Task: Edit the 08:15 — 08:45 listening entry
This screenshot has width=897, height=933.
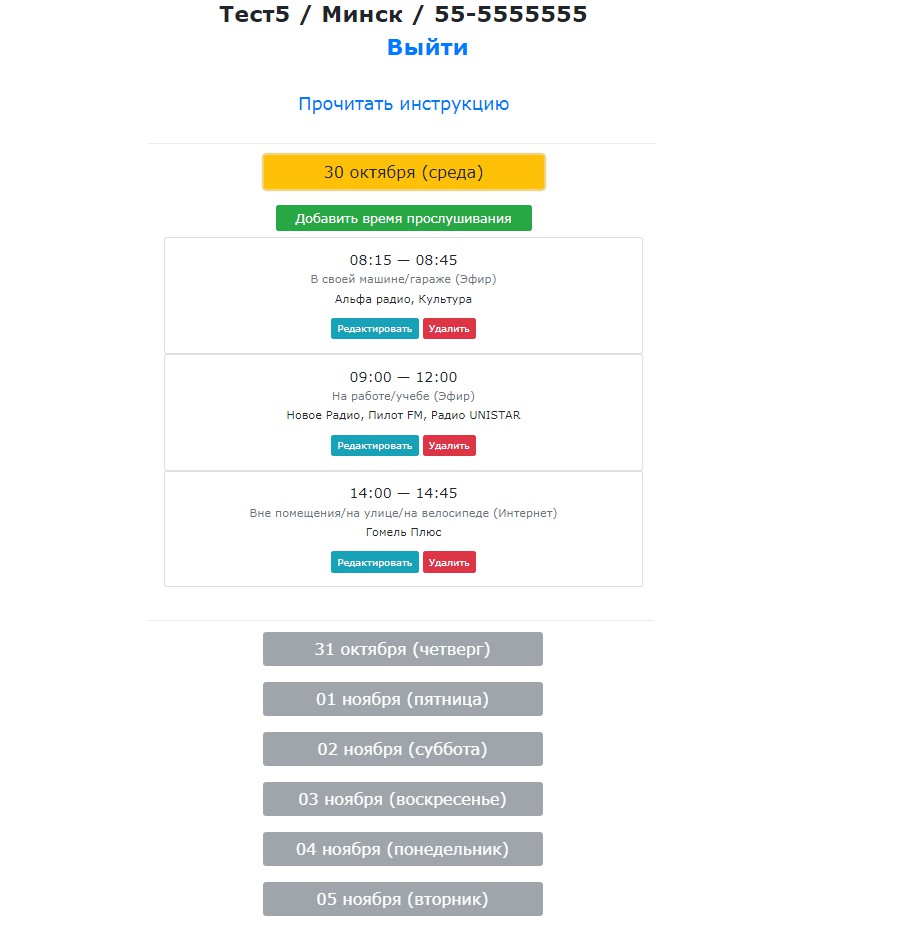Action: click(x=374, y=329)
